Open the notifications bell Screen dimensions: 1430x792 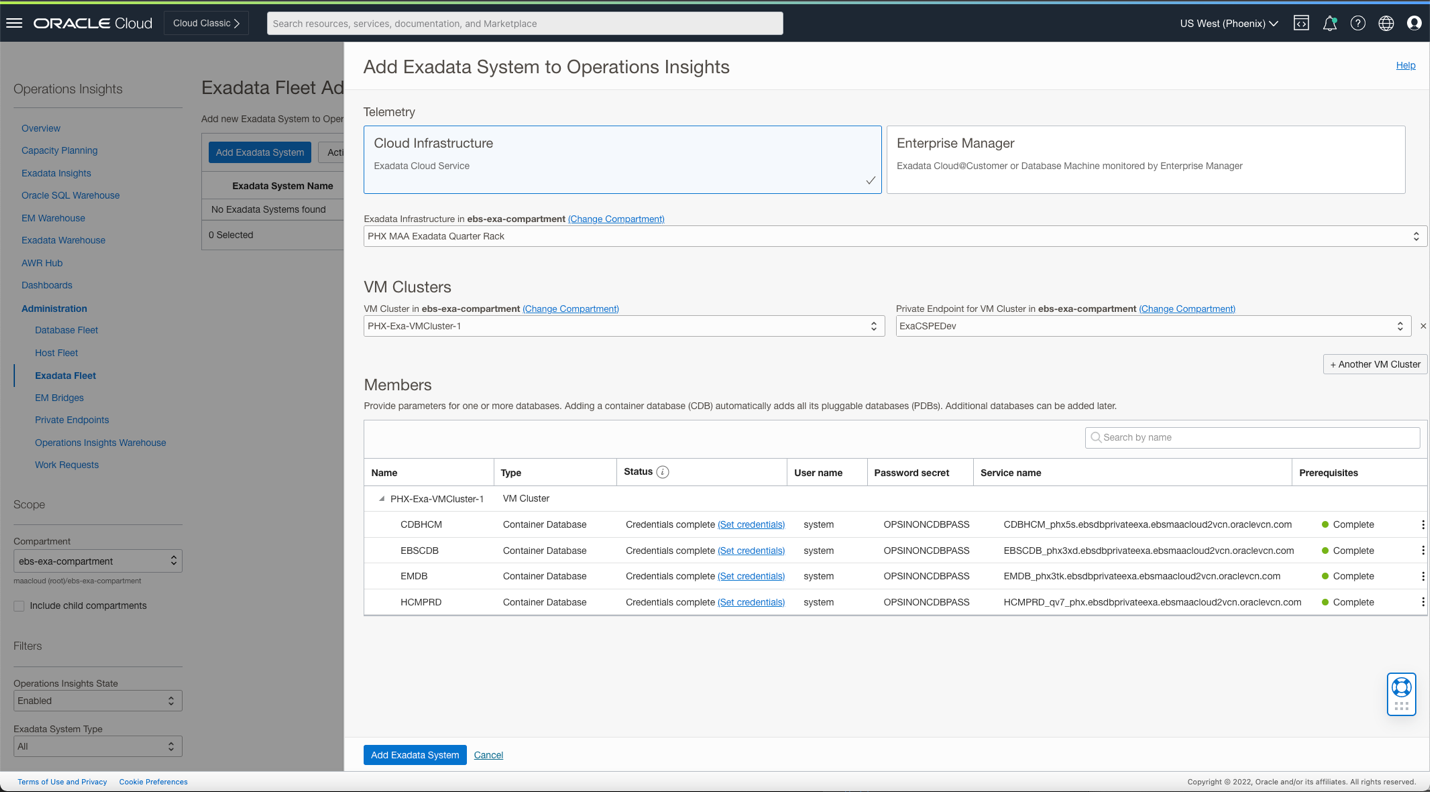(x=1329, y=23)
